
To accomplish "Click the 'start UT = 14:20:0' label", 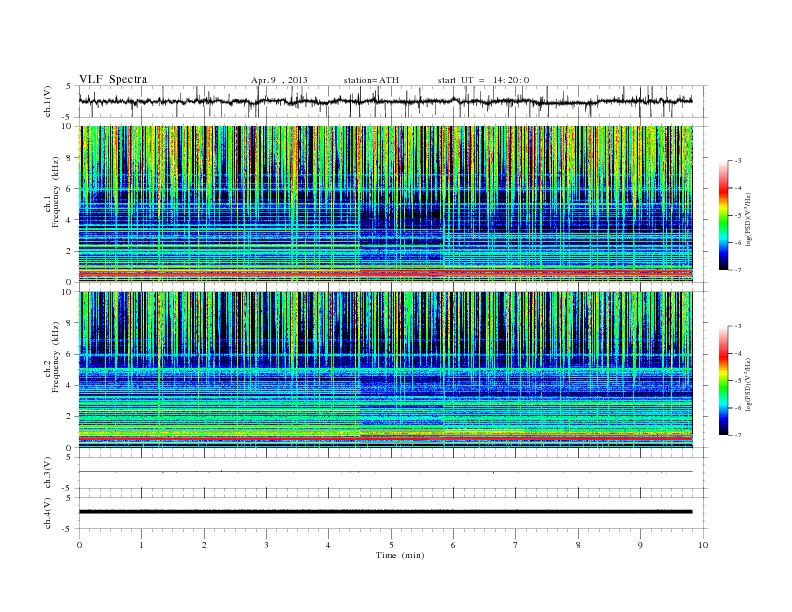I will (483, 80).
